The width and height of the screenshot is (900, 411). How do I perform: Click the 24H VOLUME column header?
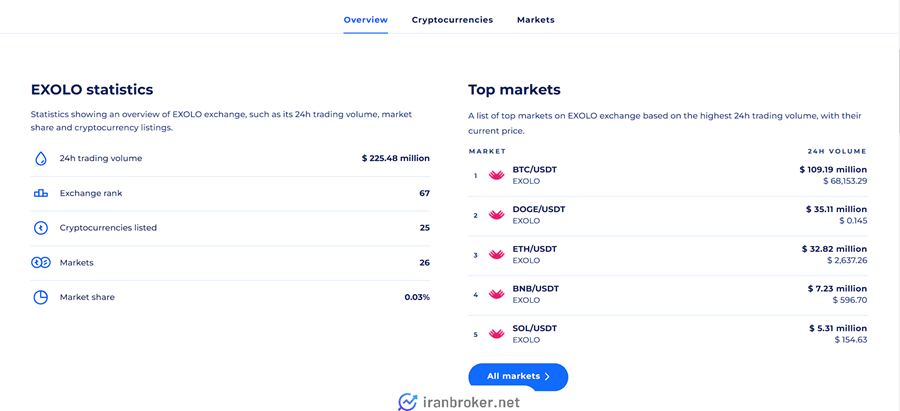(x=837, y=152)
